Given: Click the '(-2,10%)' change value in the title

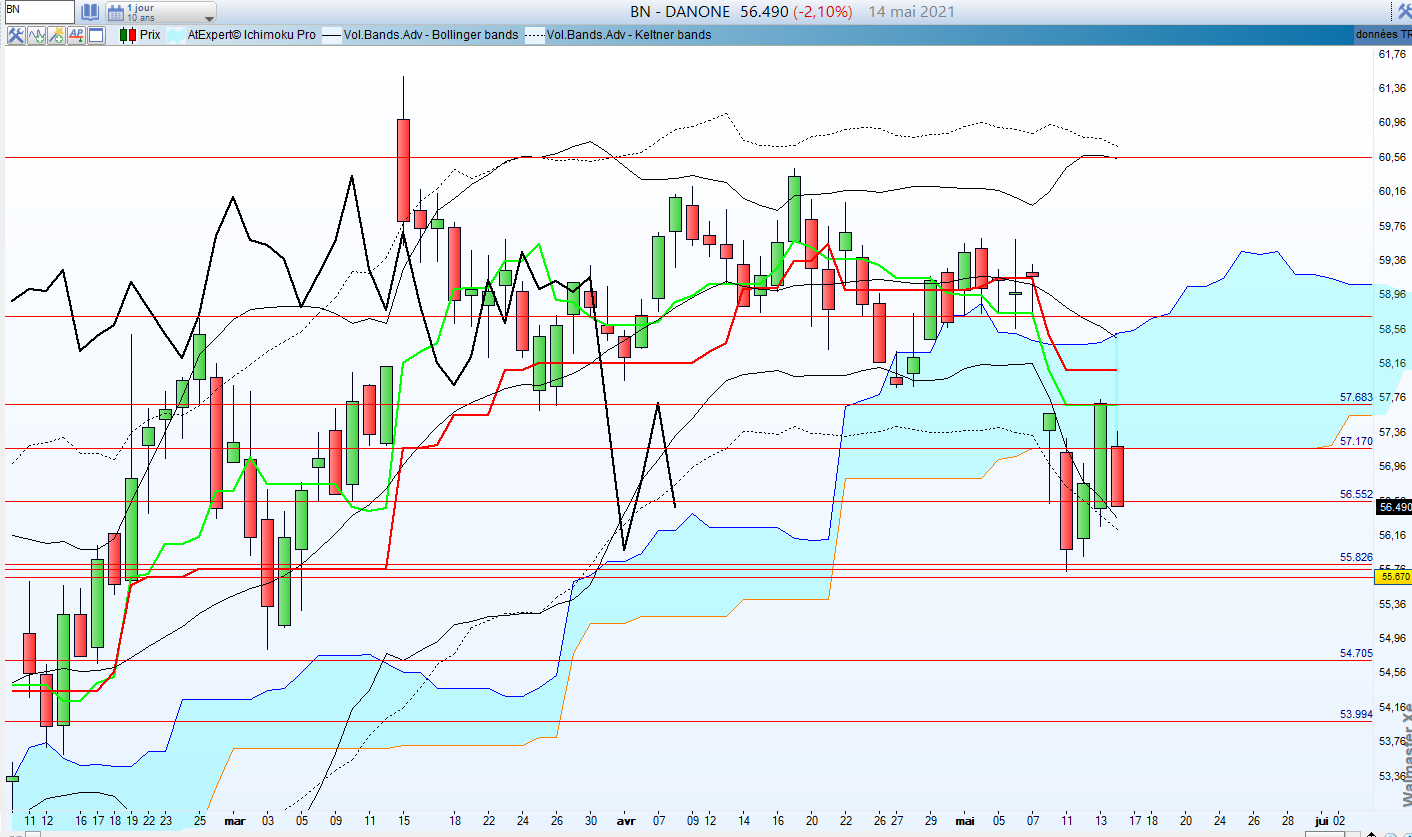Looking at the screenshot, I should [822, 12].
